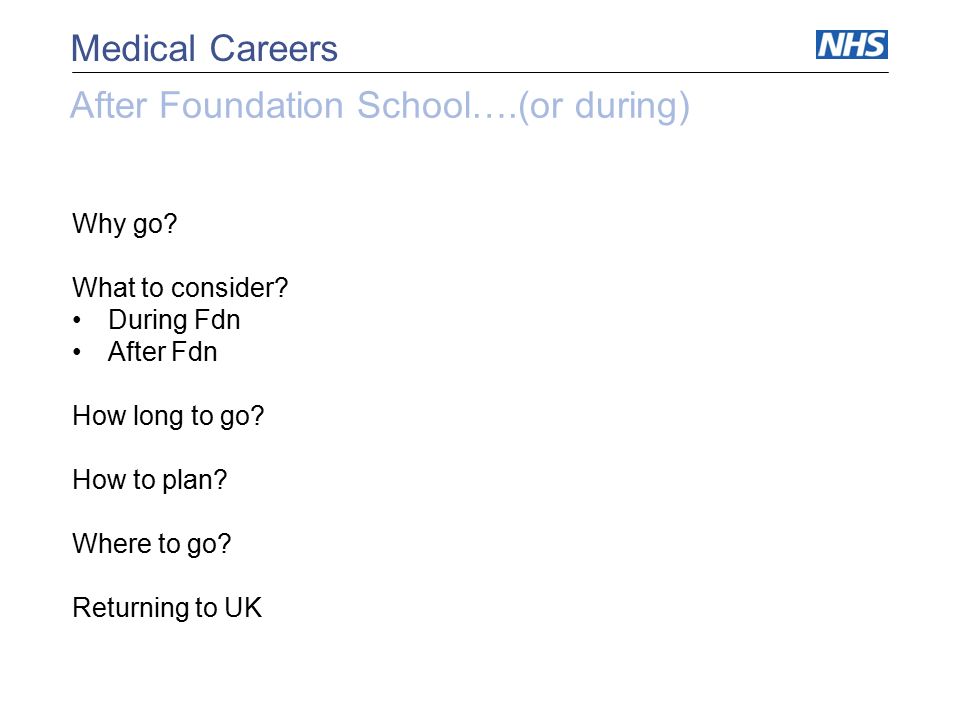The image size is (960, 720).
Task: Click the word 'Medical' in the heading
Action: coord(133,48)
